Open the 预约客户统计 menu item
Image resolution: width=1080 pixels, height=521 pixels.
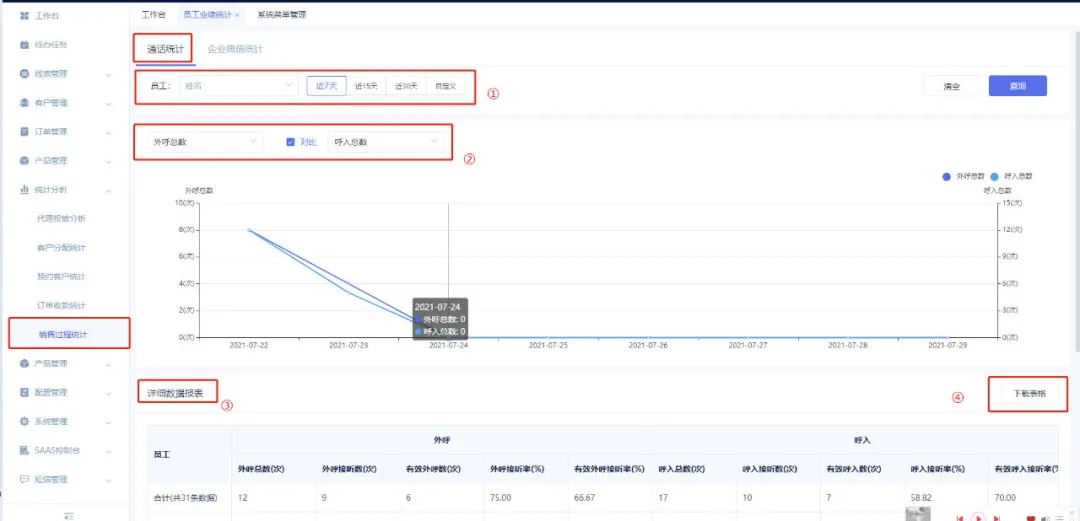(61, 276)
